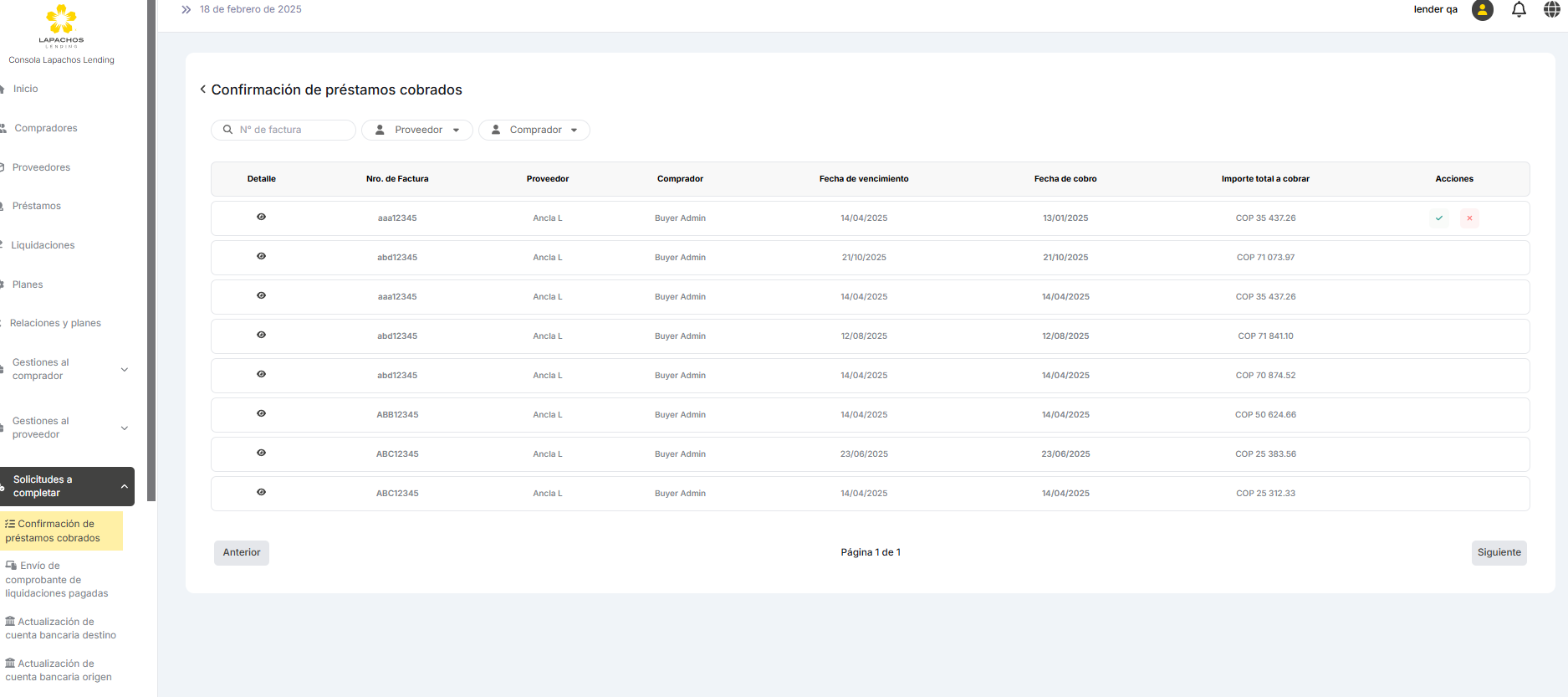Click the lender qa user avatar
This screenshot has width=1568, height=697.
pyautogui.click(x=1483, y=10)
